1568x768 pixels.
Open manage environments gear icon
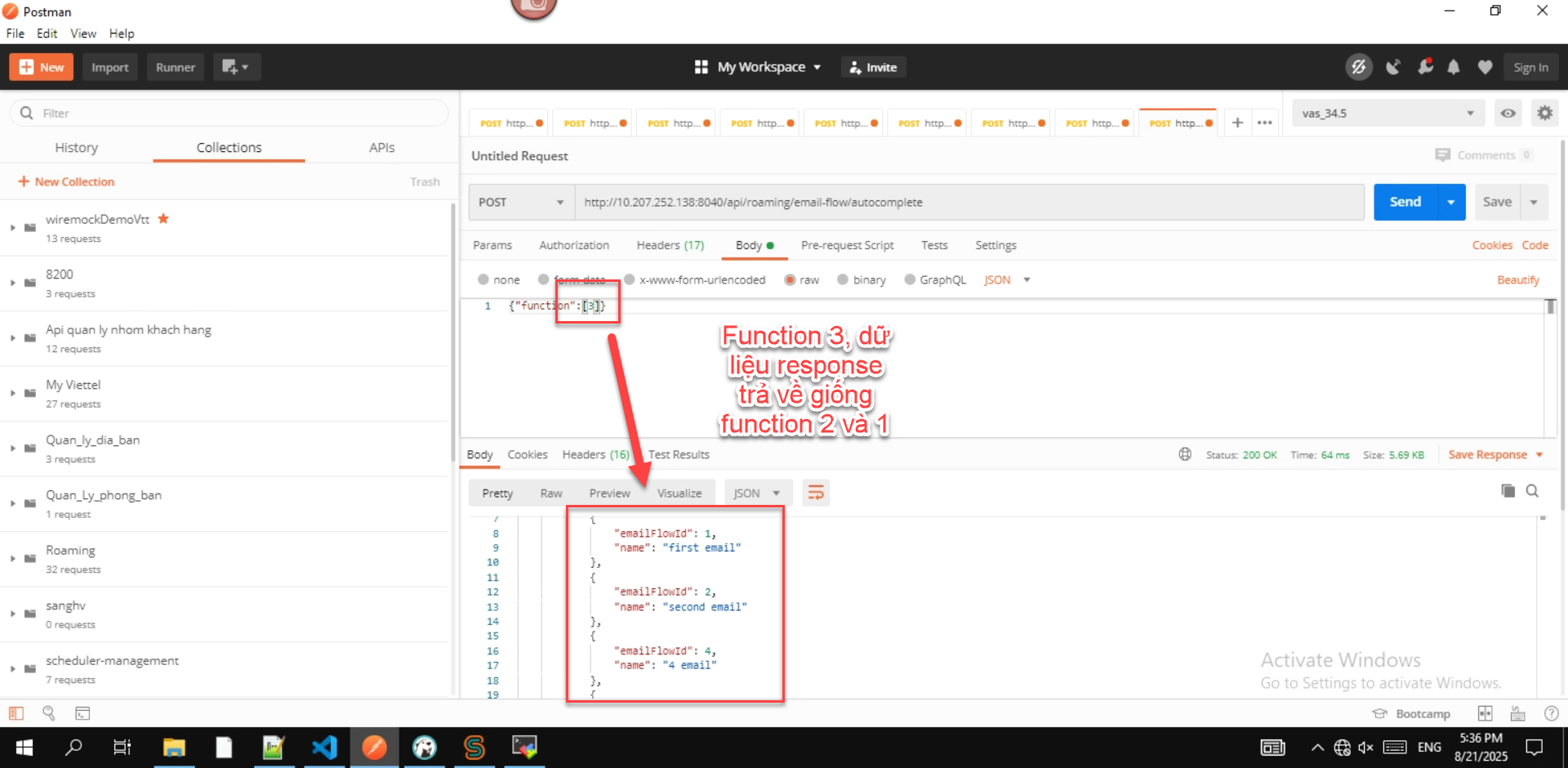1544,114
